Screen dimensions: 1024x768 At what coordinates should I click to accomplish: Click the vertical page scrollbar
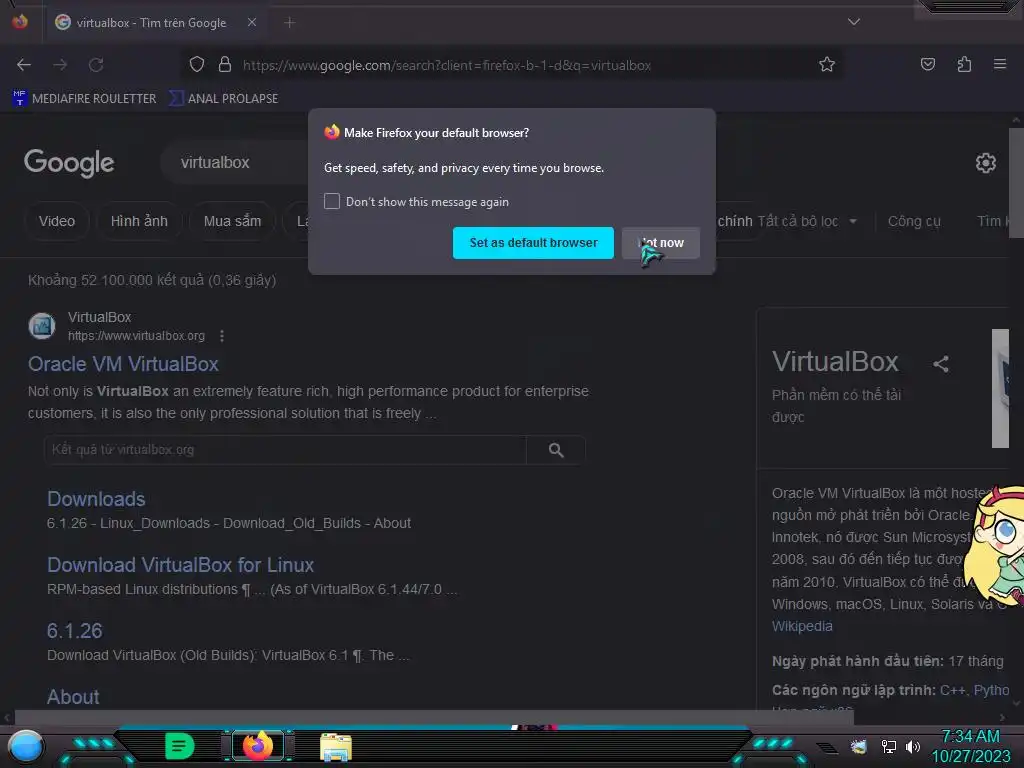[1016, 183]
